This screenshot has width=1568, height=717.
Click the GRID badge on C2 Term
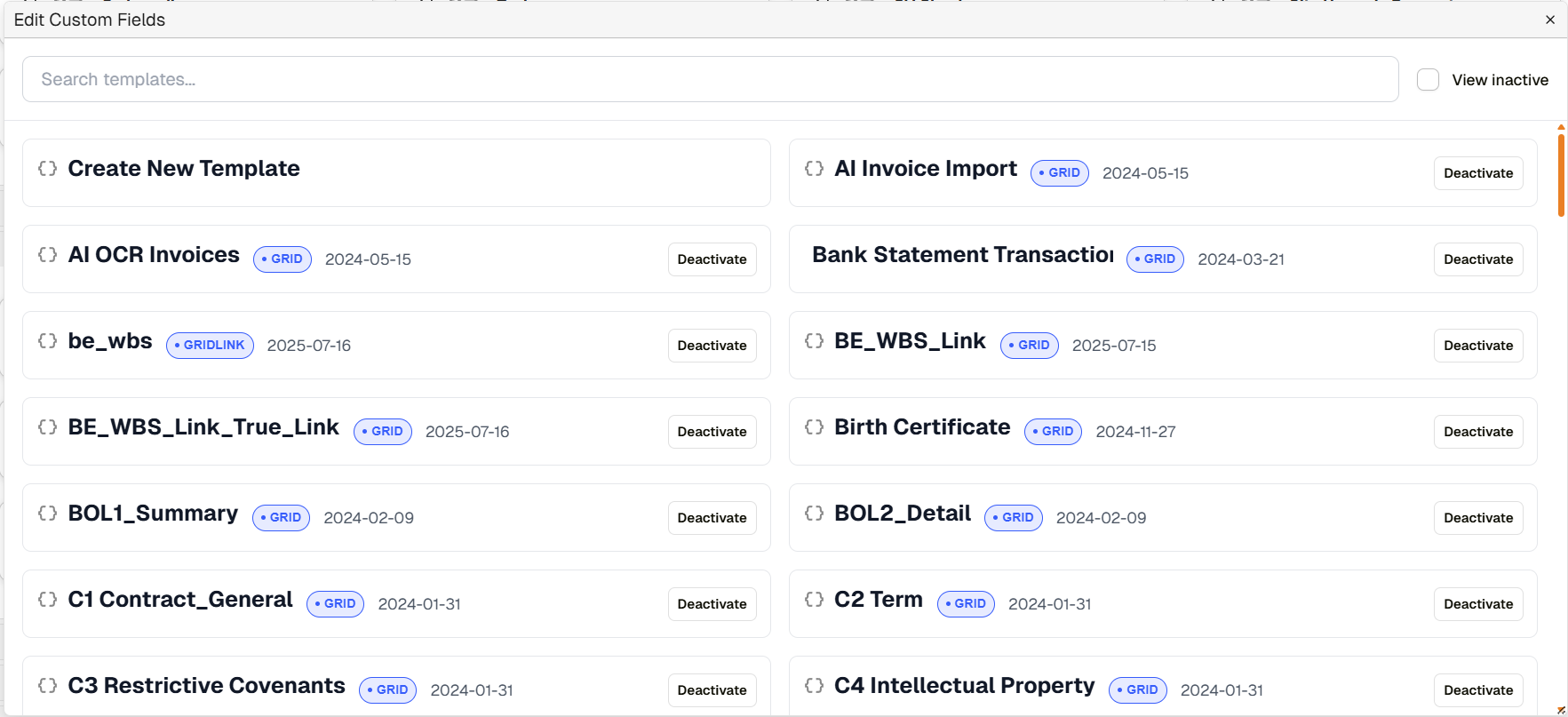966,603
